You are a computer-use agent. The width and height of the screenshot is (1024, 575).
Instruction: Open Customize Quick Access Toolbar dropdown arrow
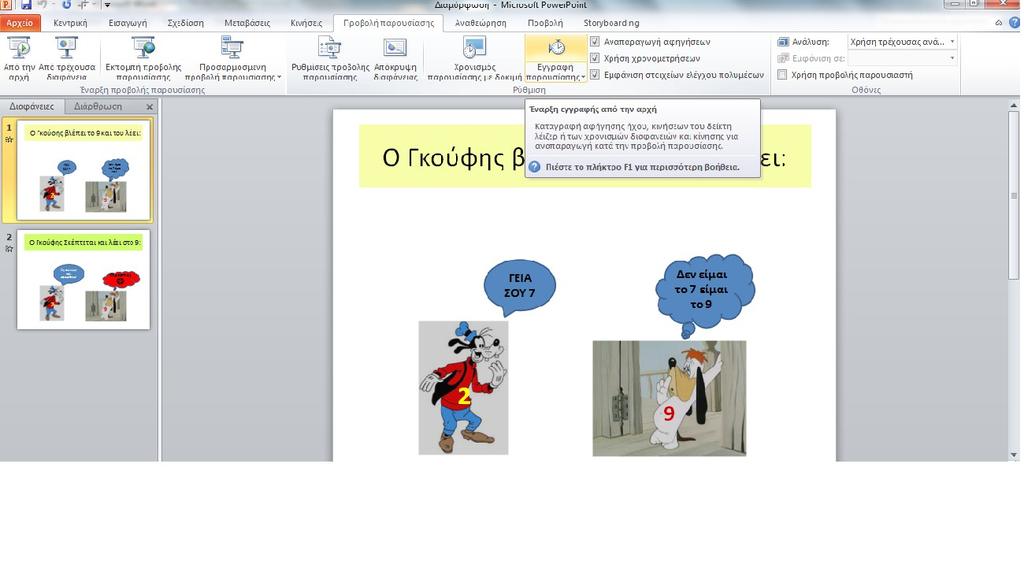[x=107, y=5]
